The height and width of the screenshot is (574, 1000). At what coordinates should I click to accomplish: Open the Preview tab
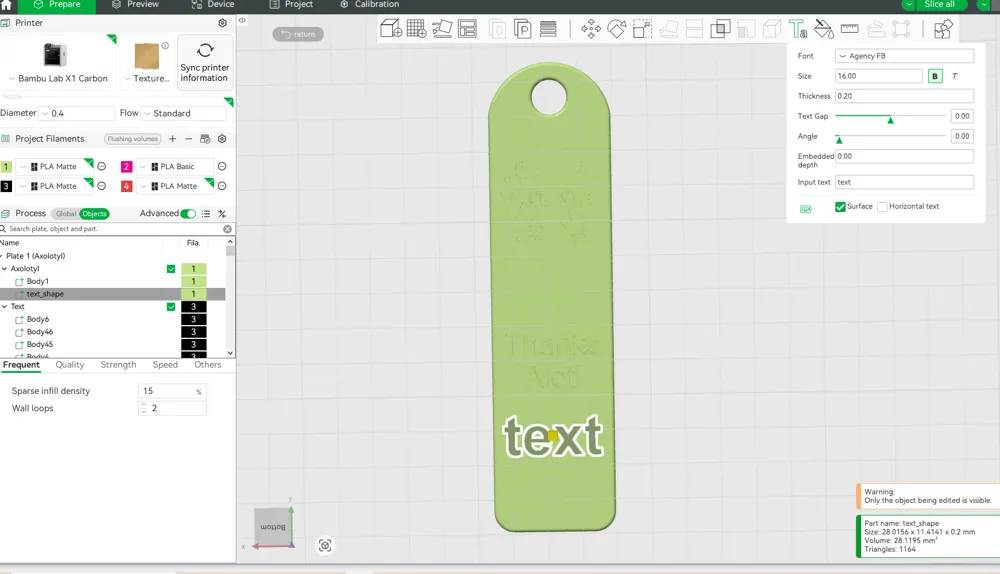(x=135, y=4)
